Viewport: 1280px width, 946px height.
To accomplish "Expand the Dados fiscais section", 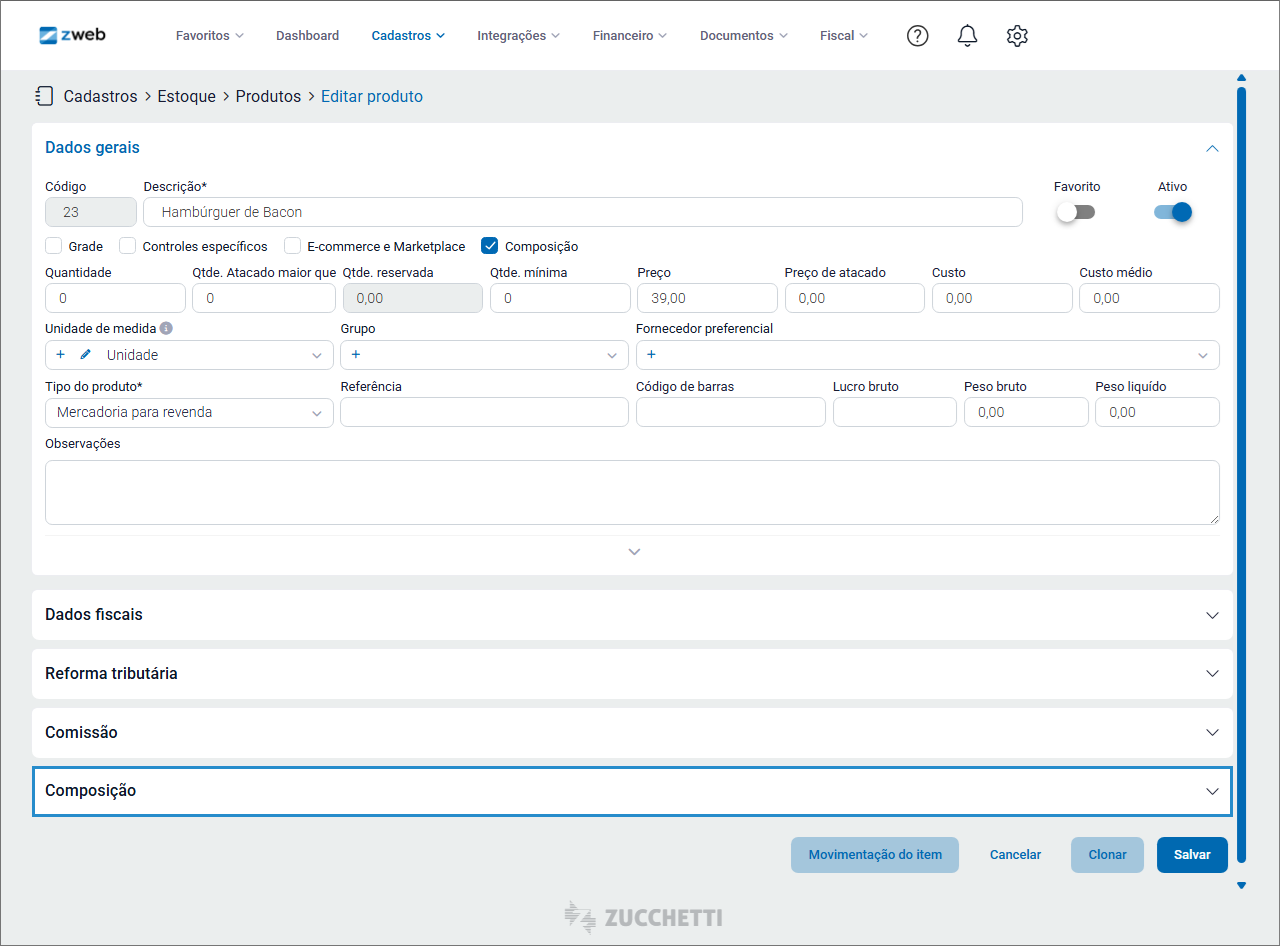I will pos(632,615).
